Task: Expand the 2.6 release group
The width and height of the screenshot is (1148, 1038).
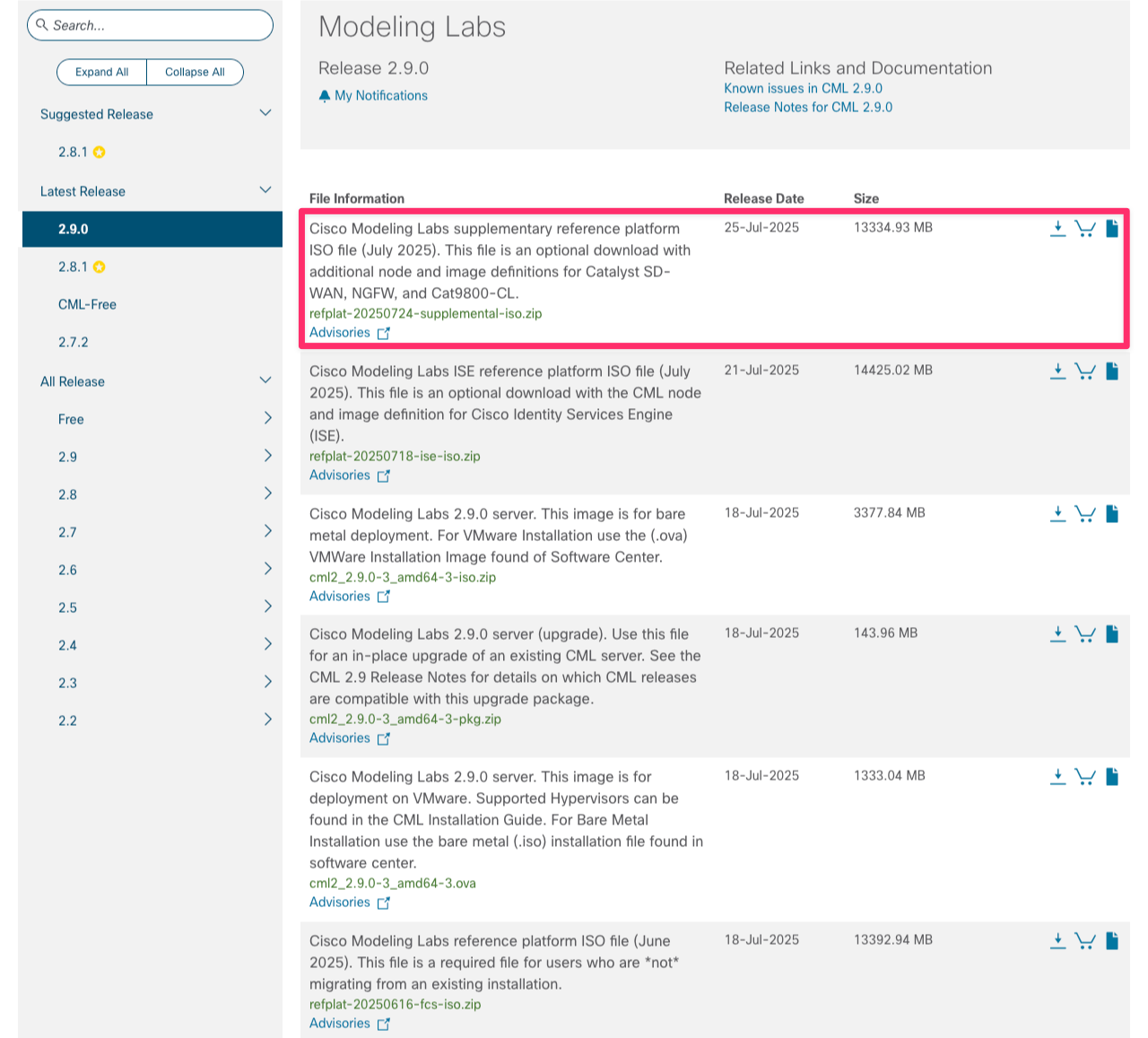Action: [267, 569]
